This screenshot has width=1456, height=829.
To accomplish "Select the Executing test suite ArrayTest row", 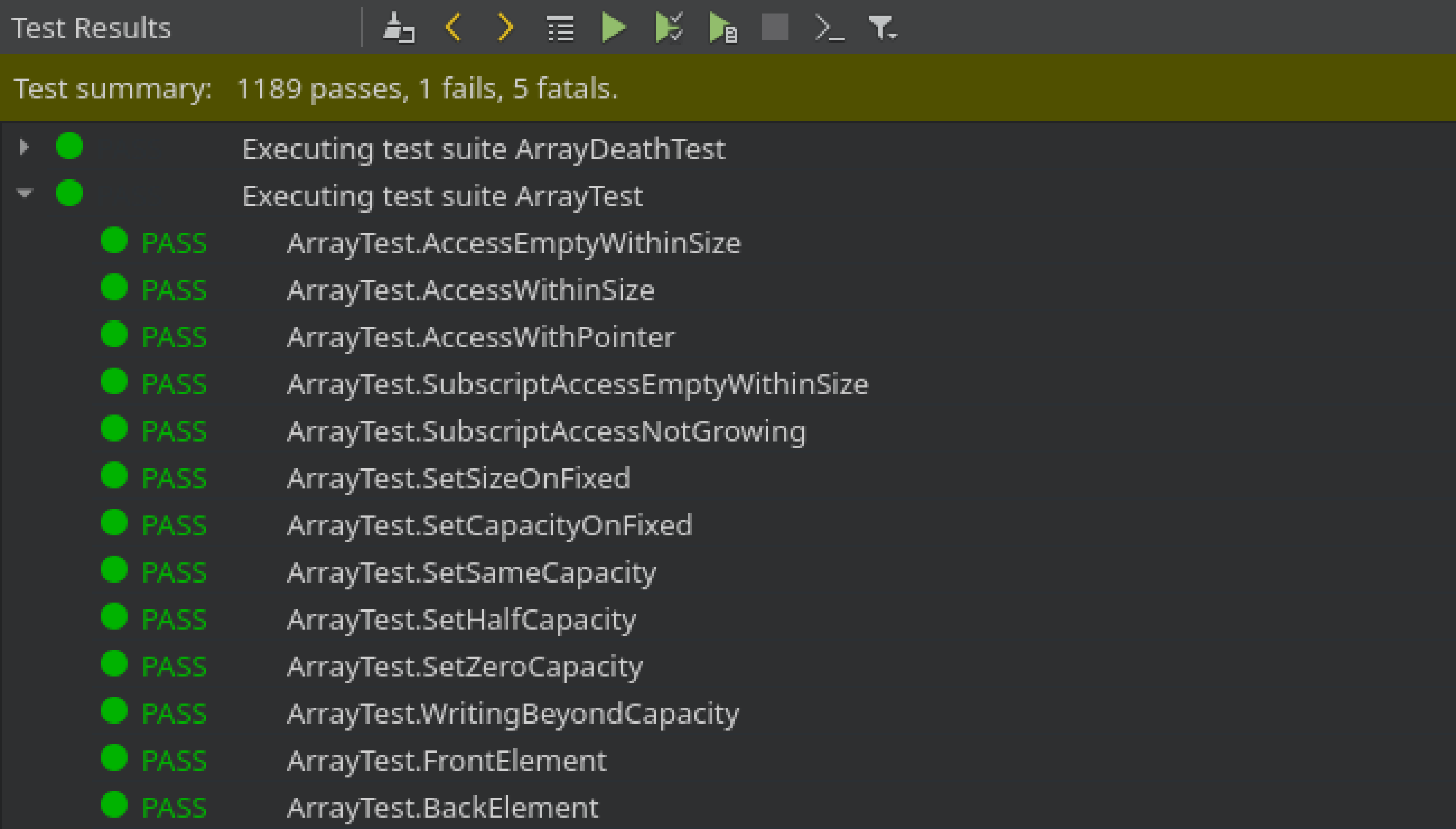I will point(442,197).
